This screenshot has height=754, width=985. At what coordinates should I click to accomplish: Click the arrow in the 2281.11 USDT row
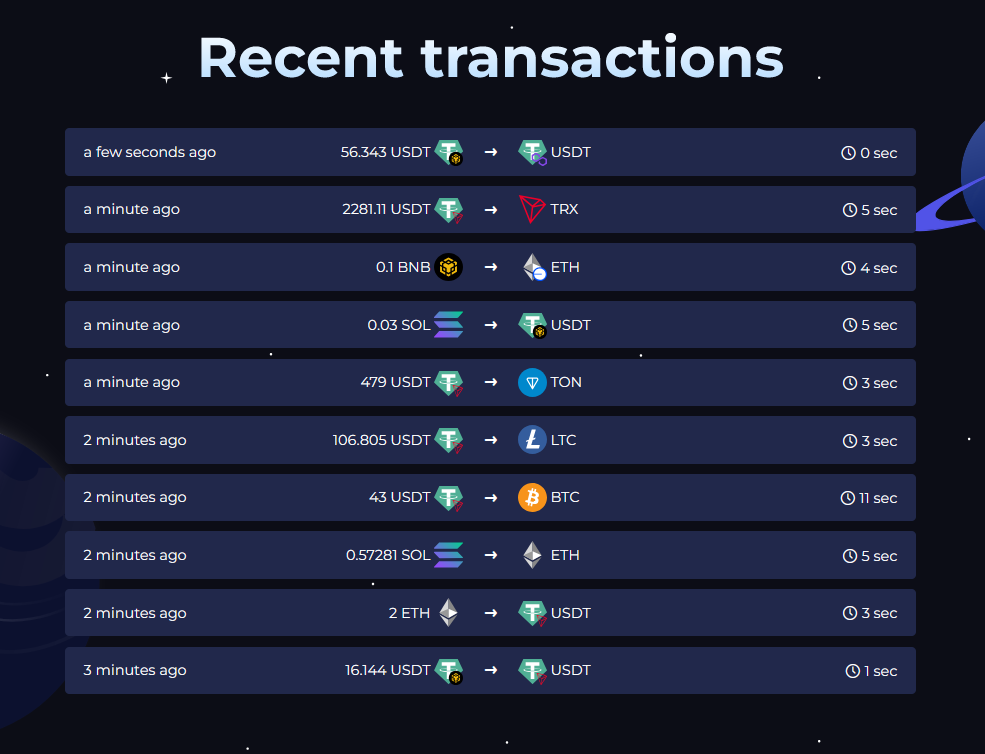(x=491, y=210)
